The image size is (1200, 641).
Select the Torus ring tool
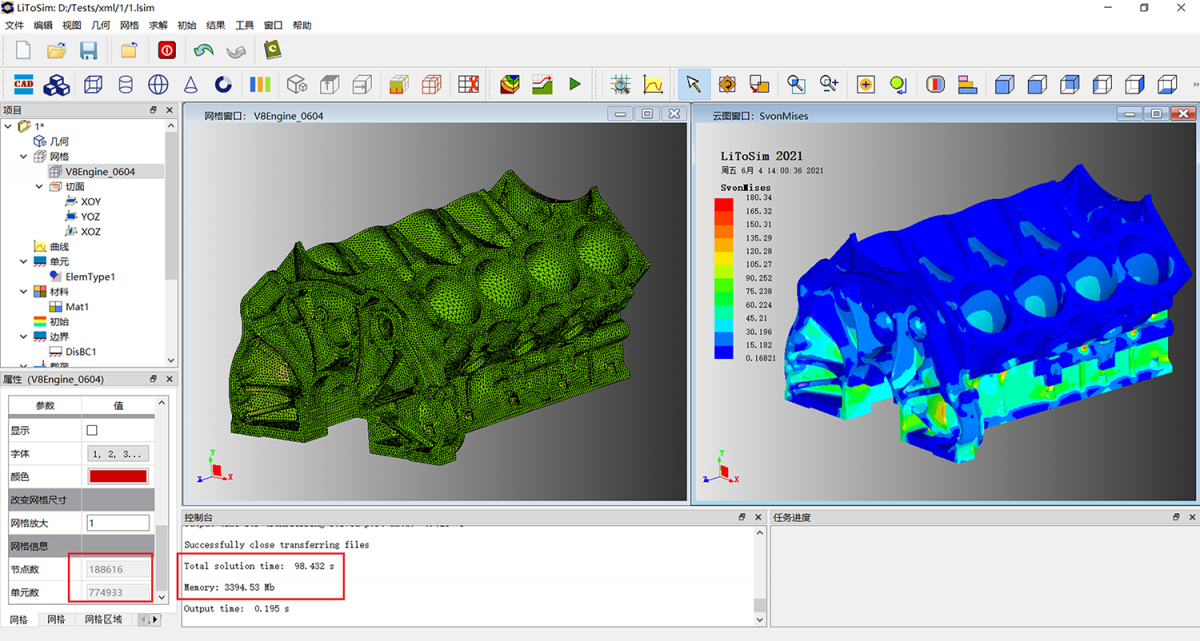tap(224, 85)
